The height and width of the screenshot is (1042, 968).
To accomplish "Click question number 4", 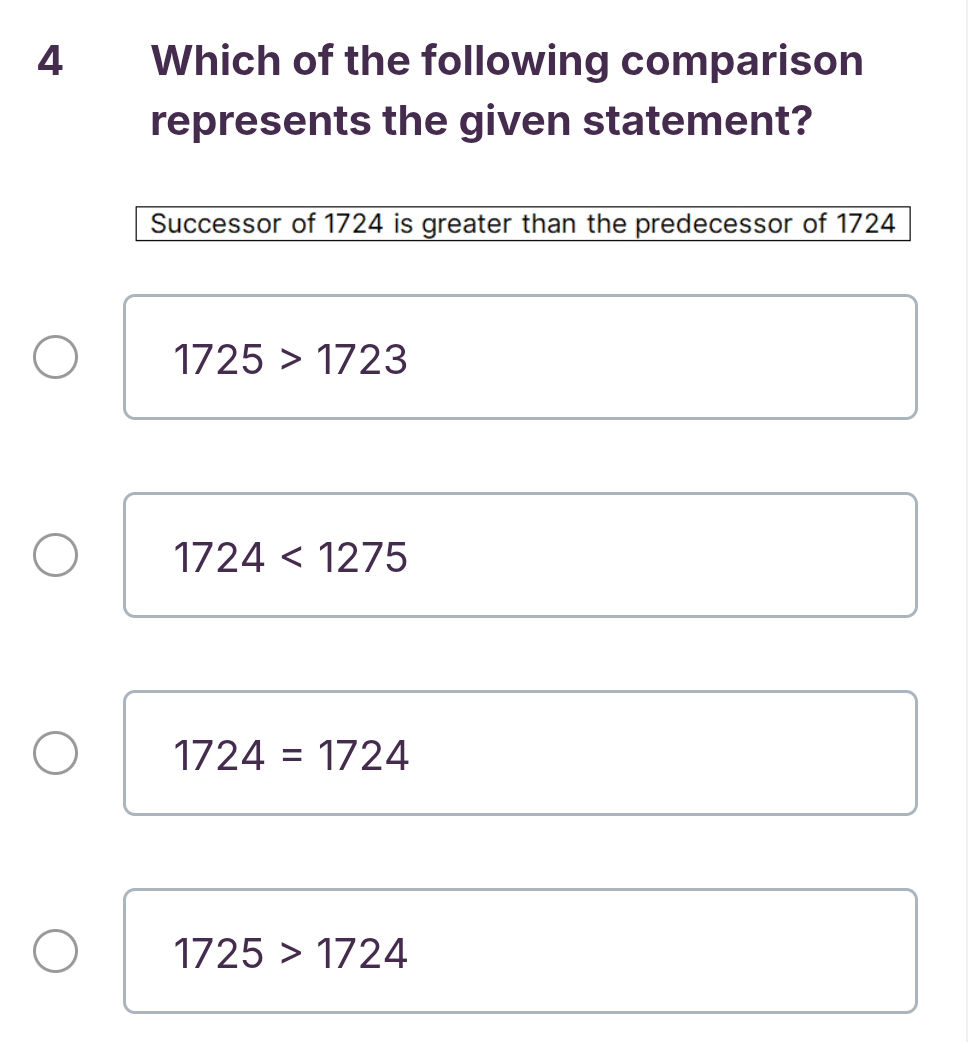I will pos(52,62).
